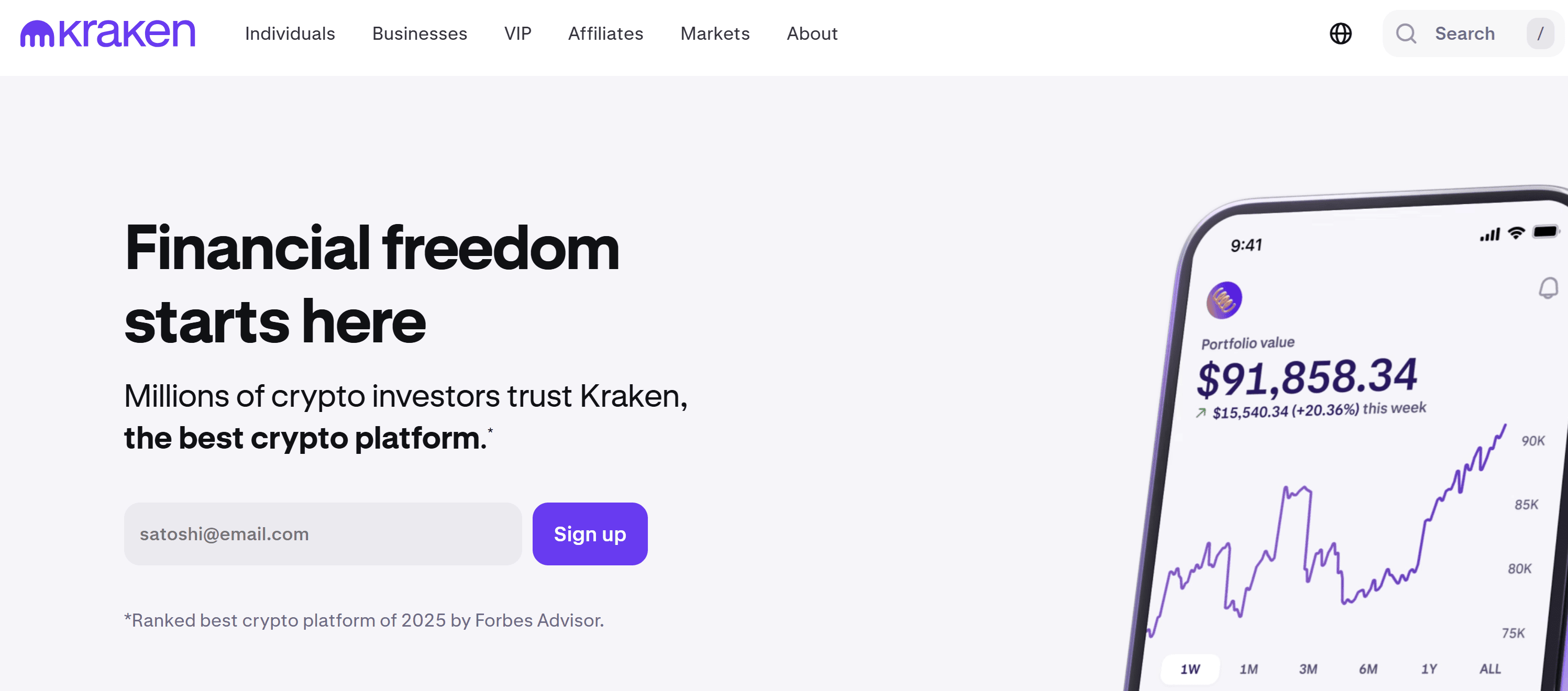The height and width of the screenshot is (691, 1568).
Task: Click the magnifying glass search icon
Action: click(1406, 34)
